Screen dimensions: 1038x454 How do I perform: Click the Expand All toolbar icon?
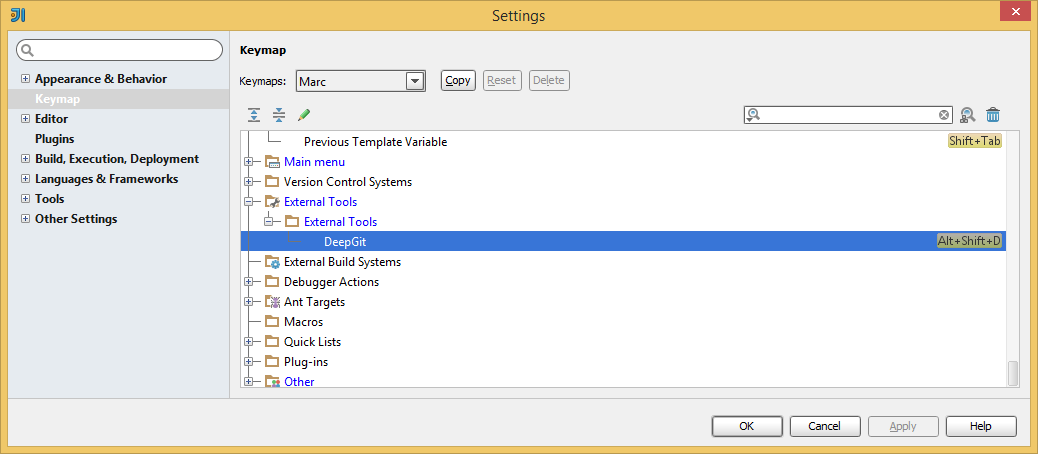click(x=254, y=116)
